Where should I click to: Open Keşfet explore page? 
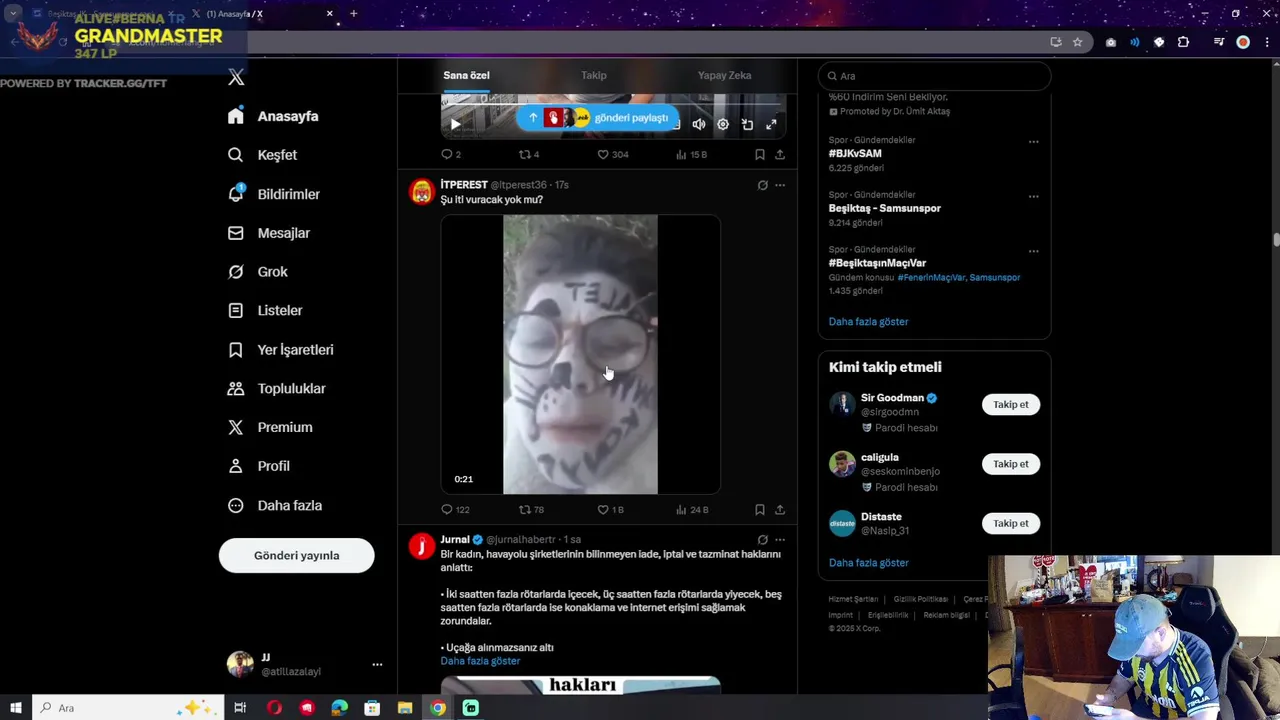coord(262,155)
